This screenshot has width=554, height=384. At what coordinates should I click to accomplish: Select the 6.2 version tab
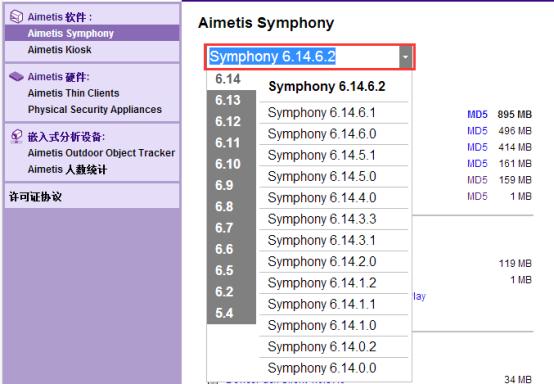tap(231, 292)
